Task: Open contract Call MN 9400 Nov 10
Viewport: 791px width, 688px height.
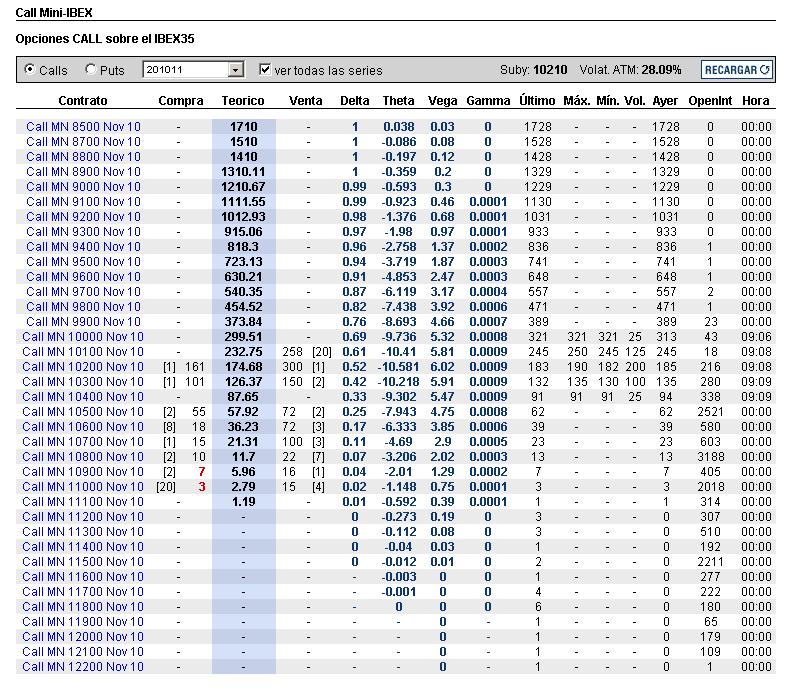Action: coord(83,247)
